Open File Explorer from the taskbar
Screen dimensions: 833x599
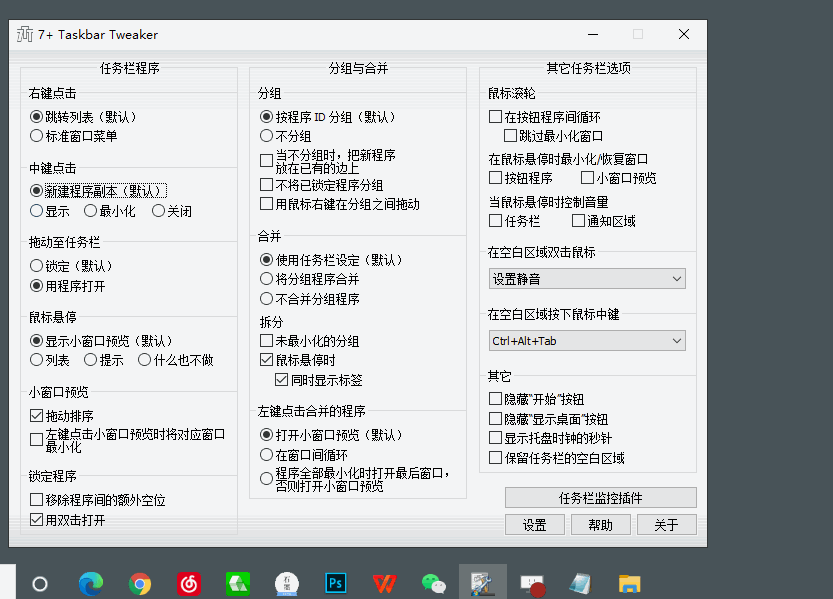(x=628, y=583)
